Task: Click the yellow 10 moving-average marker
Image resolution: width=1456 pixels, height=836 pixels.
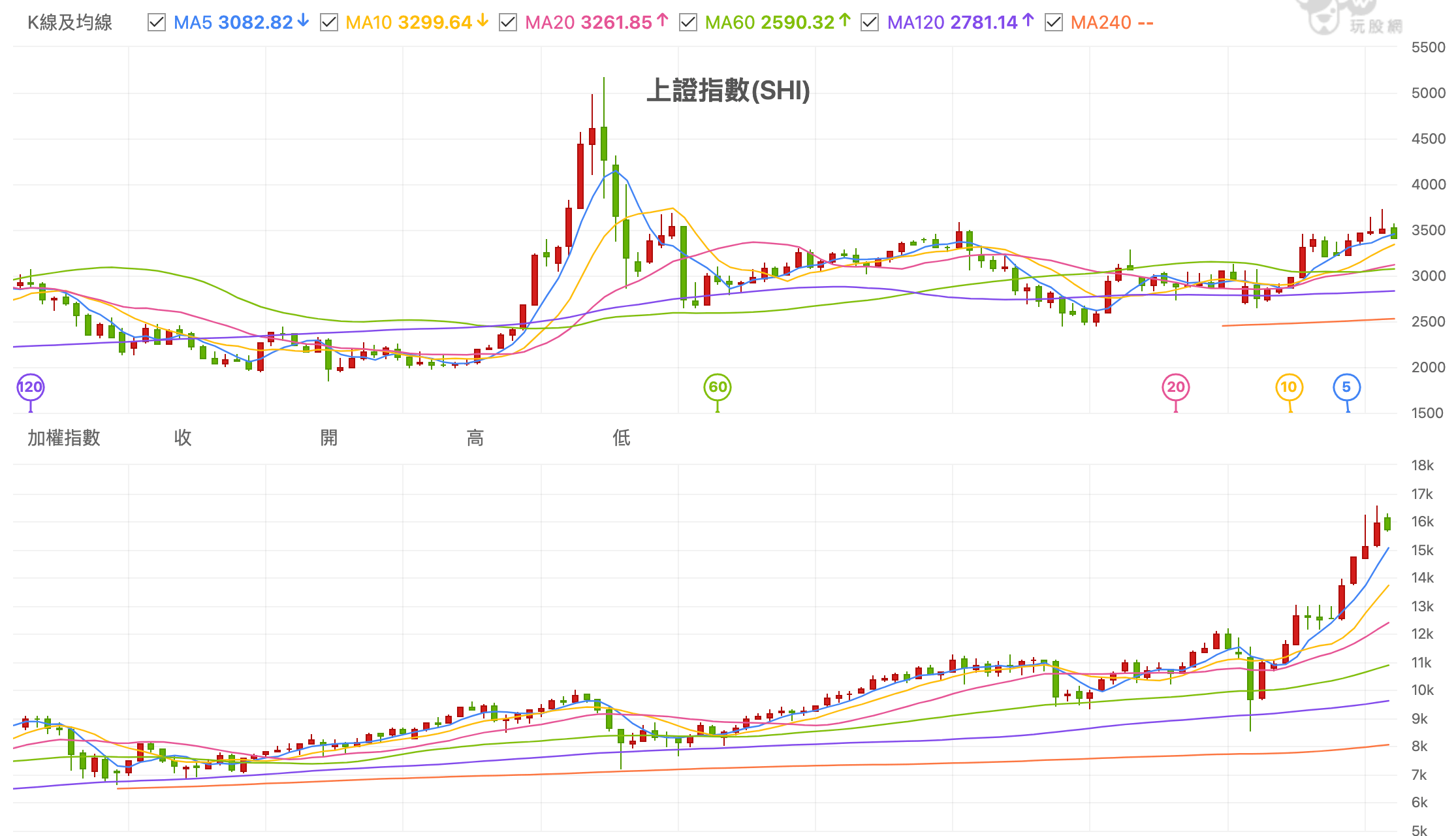Action: 1289,387
